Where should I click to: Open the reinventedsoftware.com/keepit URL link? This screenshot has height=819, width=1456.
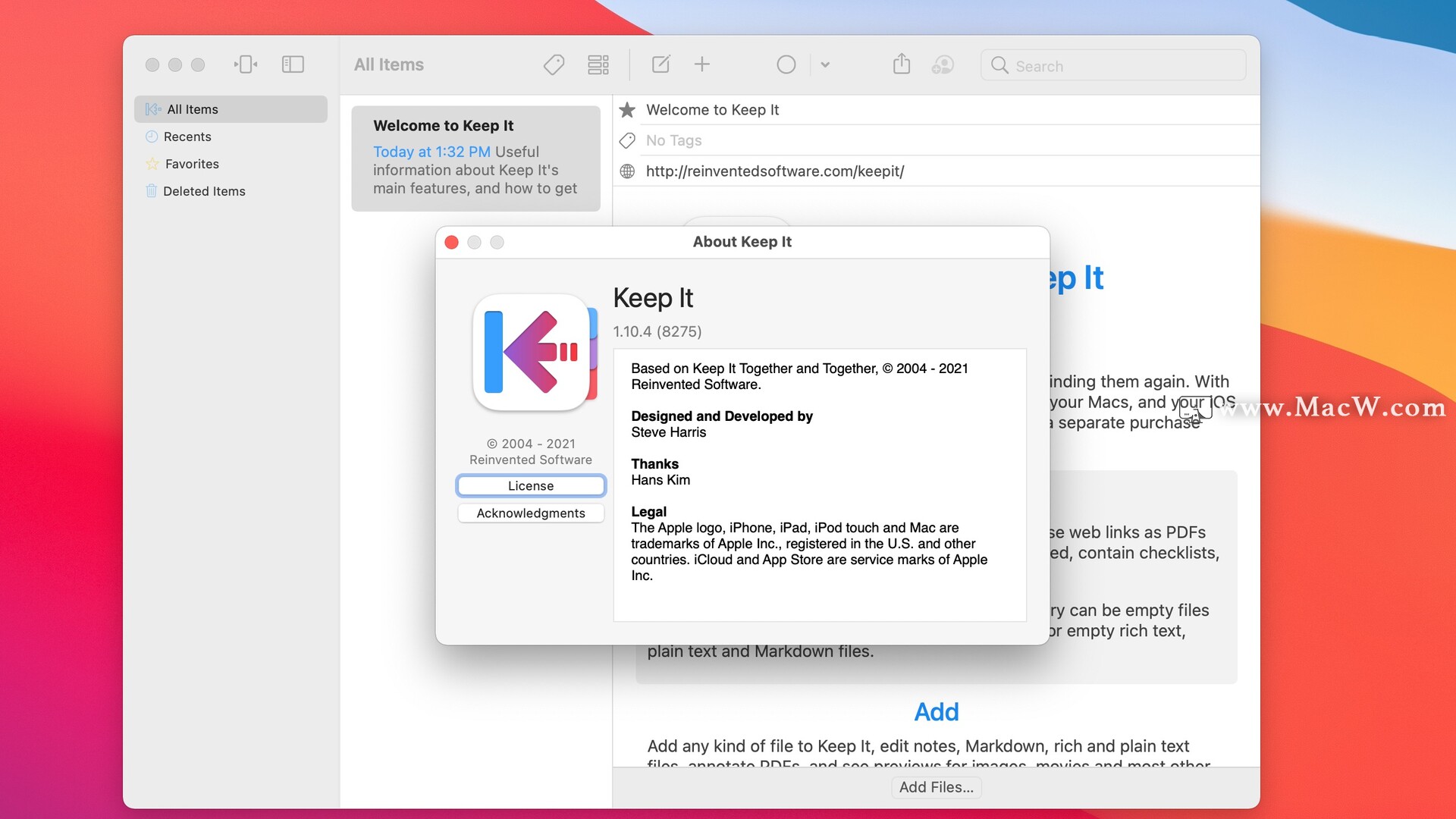pos(775,170)
